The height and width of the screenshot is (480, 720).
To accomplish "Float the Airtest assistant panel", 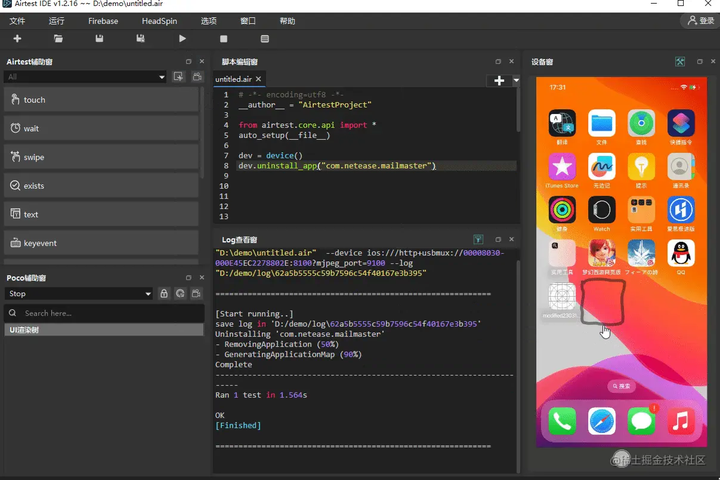I will (188, 62).
